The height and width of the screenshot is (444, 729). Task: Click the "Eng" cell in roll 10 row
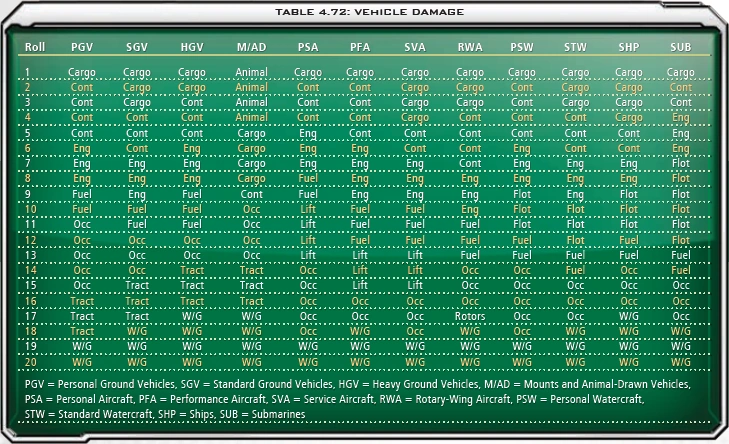click(470, 210)
